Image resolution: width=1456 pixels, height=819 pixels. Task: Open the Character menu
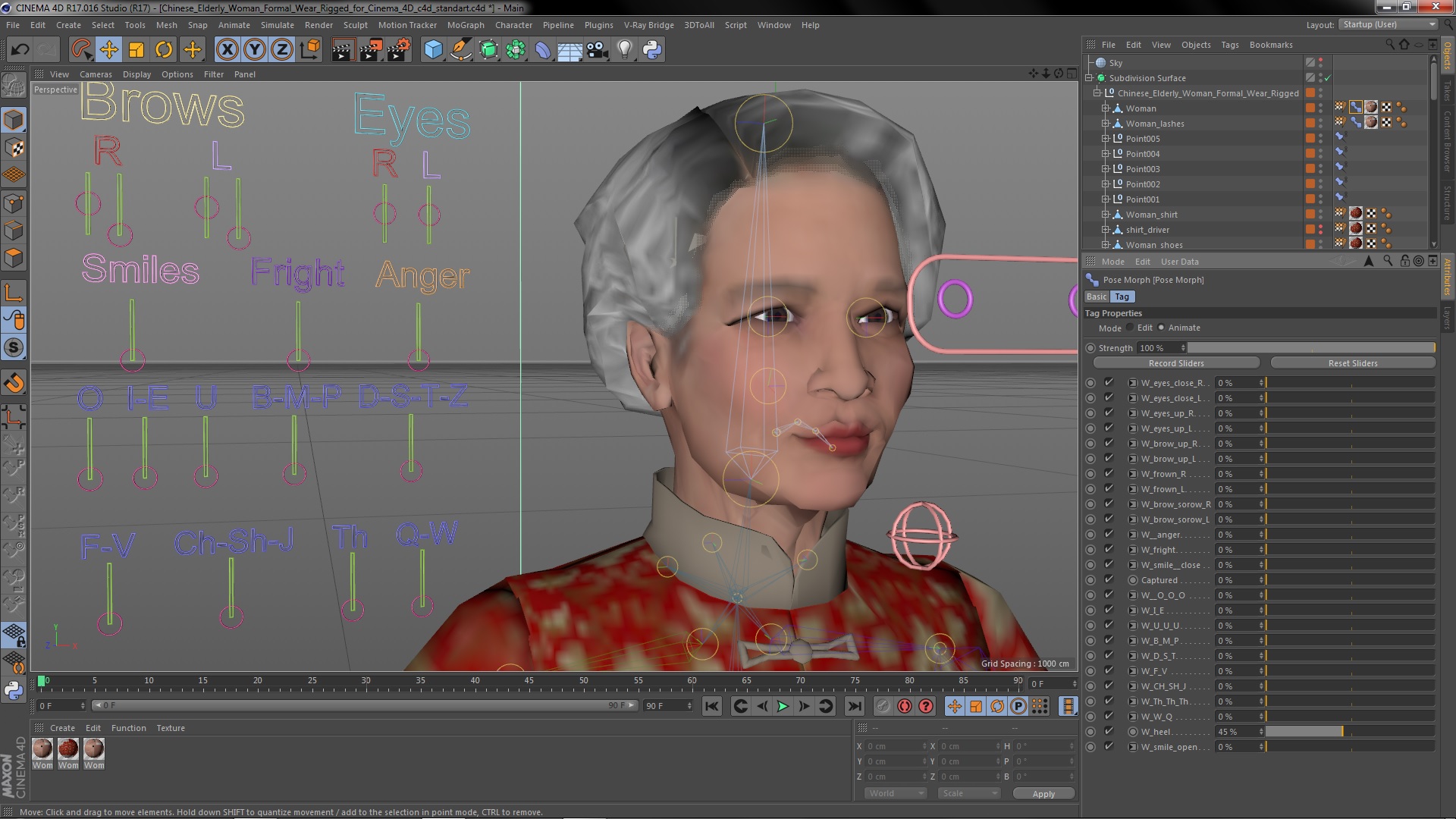(513, 25)
